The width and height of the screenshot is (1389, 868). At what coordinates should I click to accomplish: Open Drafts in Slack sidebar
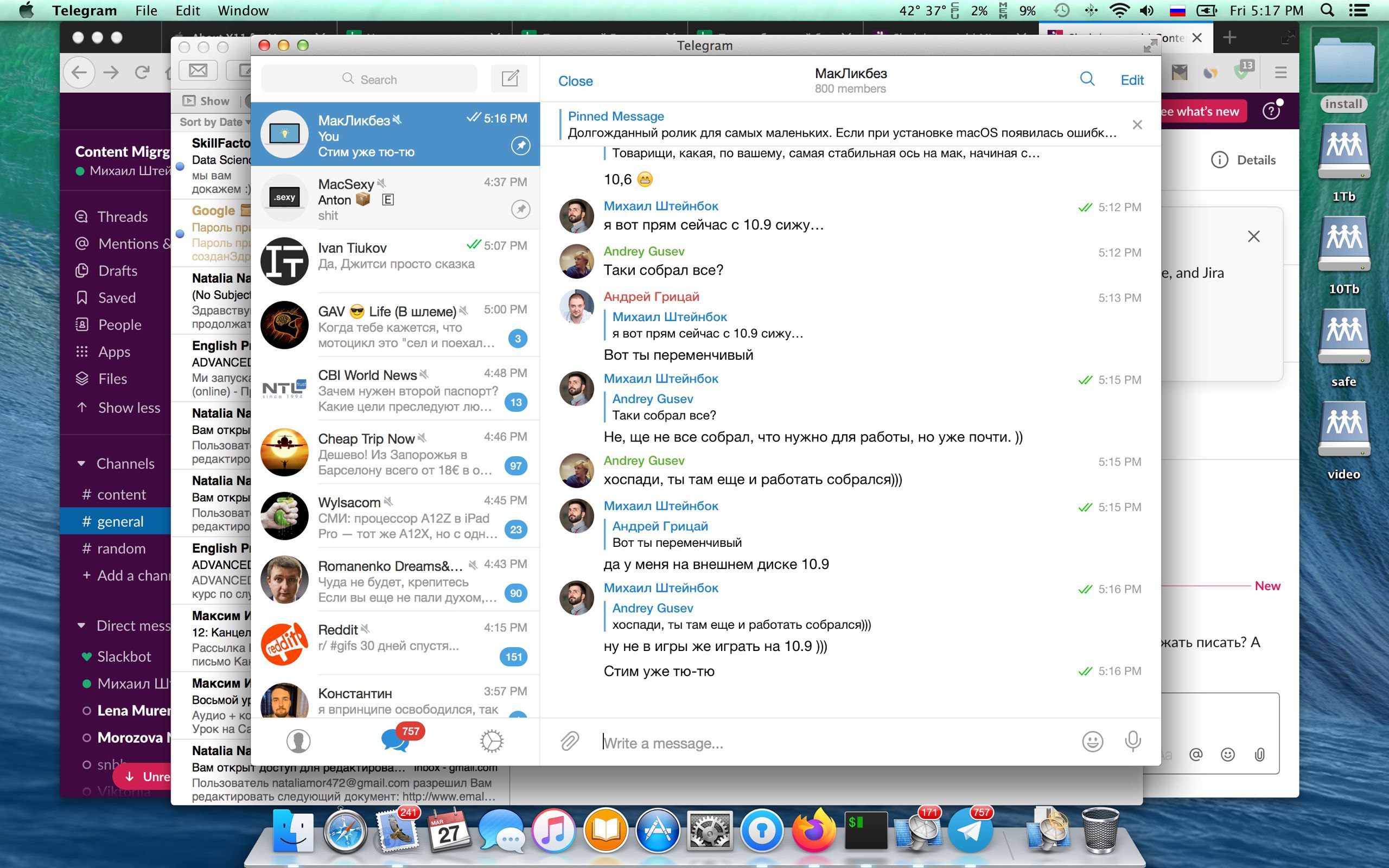(x=107, y=270)
